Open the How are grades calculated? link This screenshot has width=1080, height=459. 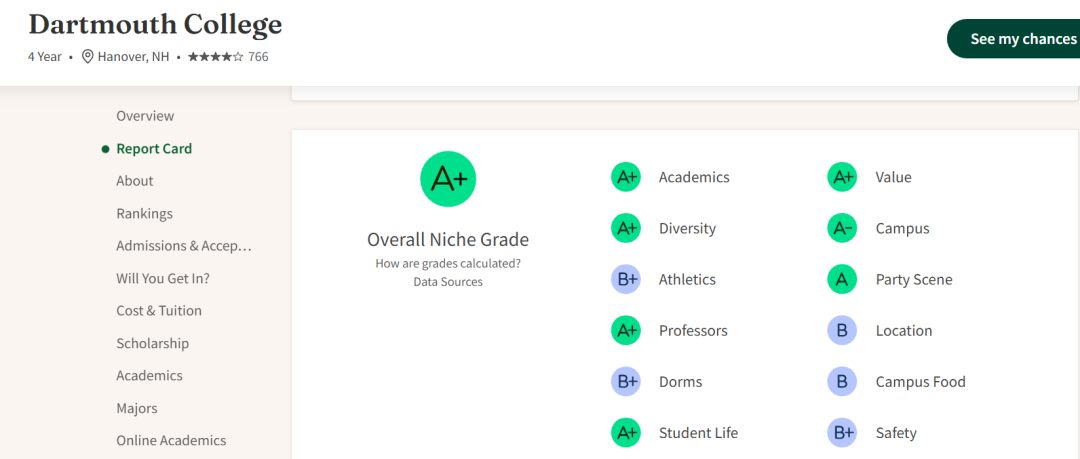point(448,263)
